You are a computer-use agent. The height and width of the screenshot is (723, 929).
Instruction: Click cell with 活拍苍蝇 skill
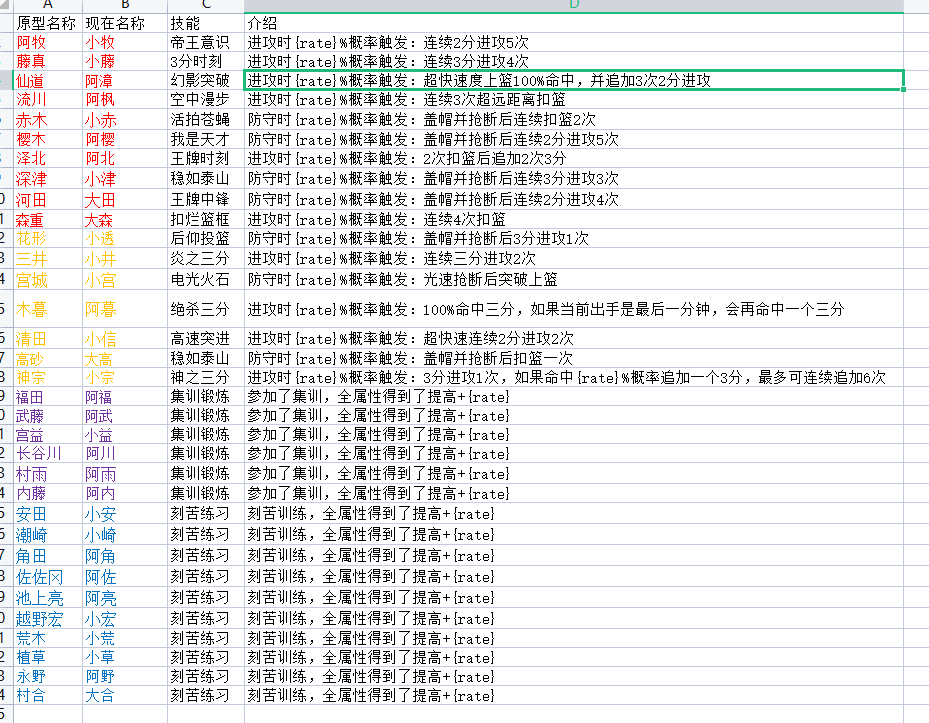(x=206, y=119)
